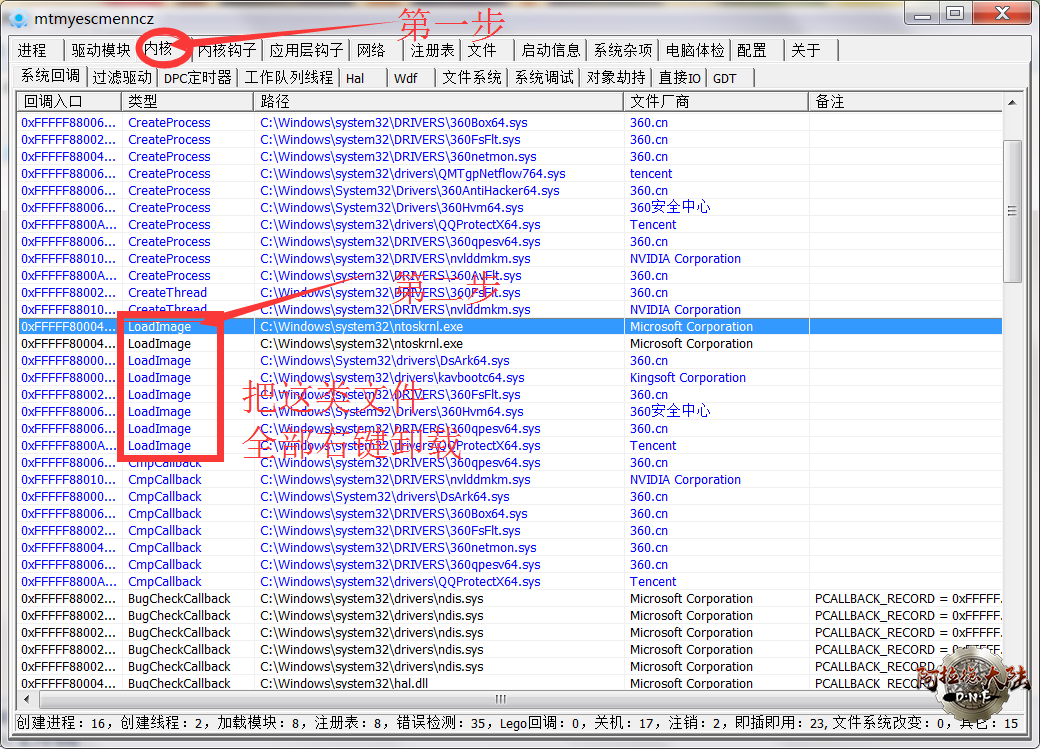The image size is (1040, 749).
Task: Open the 过滤驱动 sub-tab
Action: click(x=122, y=77)
